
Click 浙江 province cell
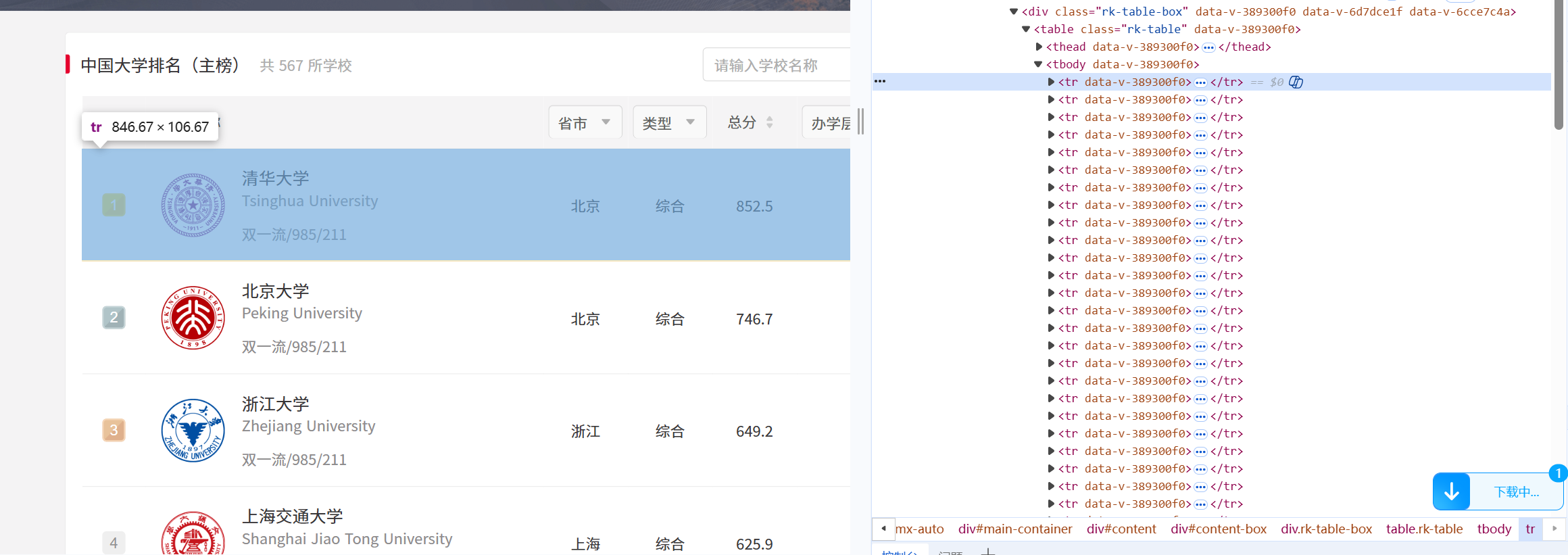(x=585, y=431)
